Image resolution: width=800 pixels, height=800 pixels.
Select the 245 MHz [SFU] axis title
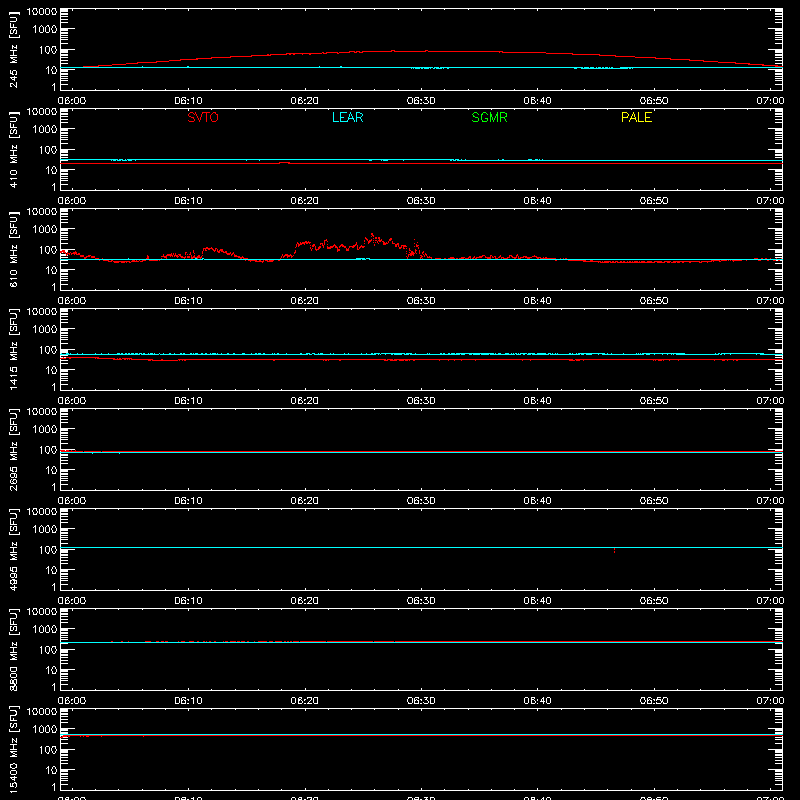[14, 50]
